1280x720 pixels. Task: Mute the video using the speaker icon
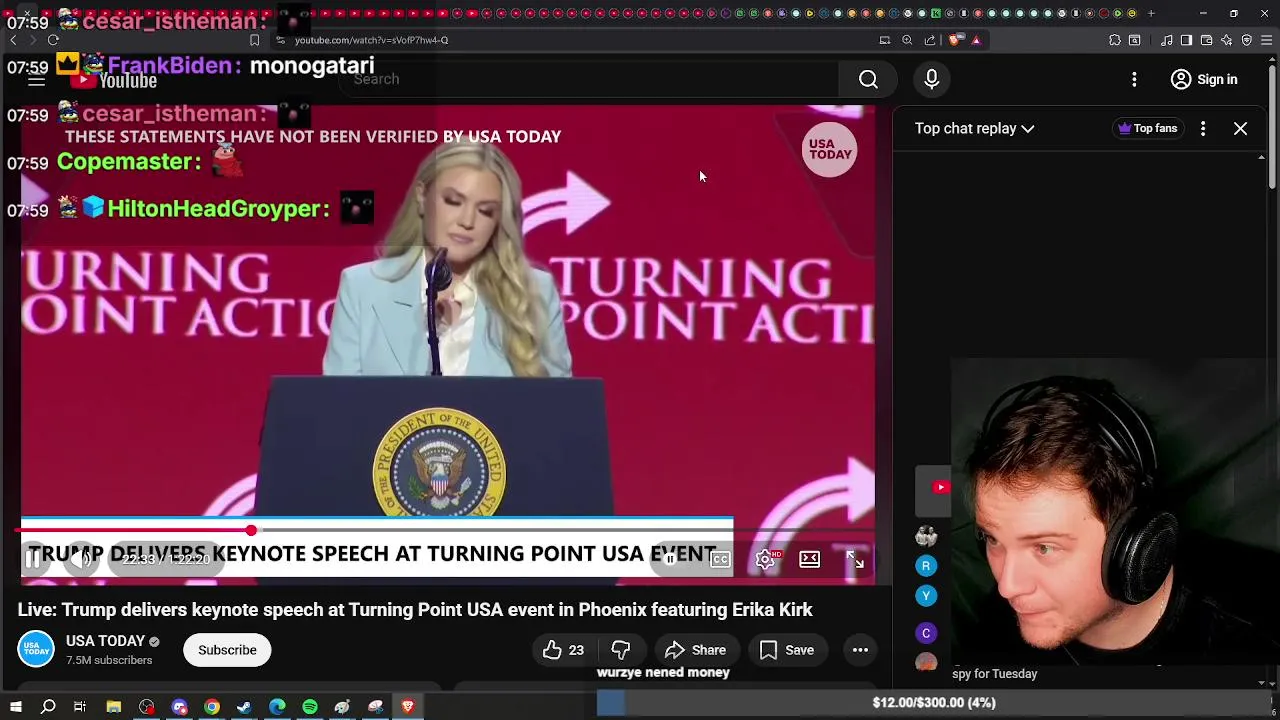coord(81,560)
